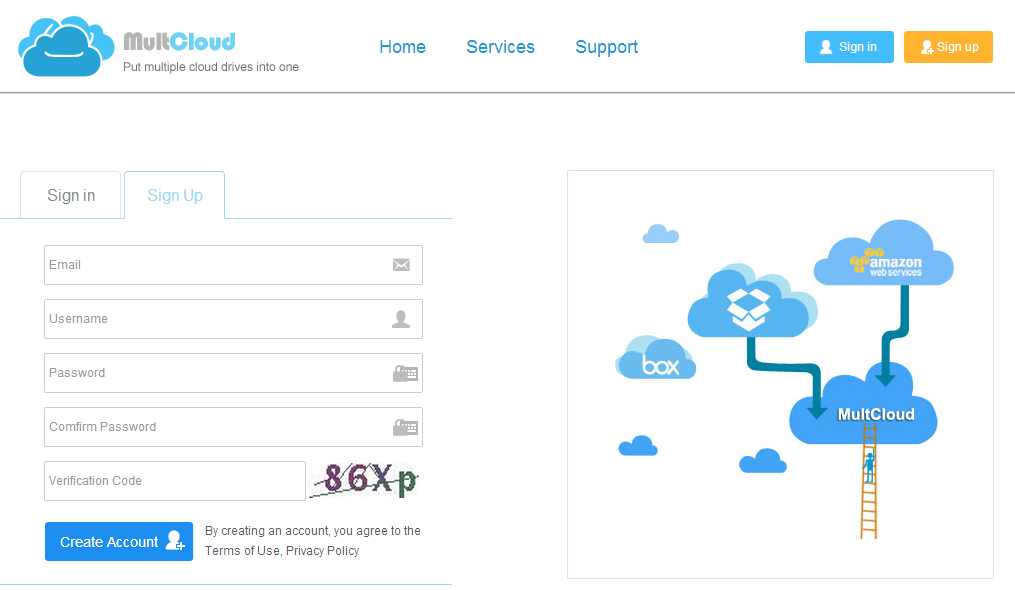The width and height of the screenshot is (1015, 590).
Task: Click the Dropbox cloud in the illustration
Action: click(x=752, y=302)
